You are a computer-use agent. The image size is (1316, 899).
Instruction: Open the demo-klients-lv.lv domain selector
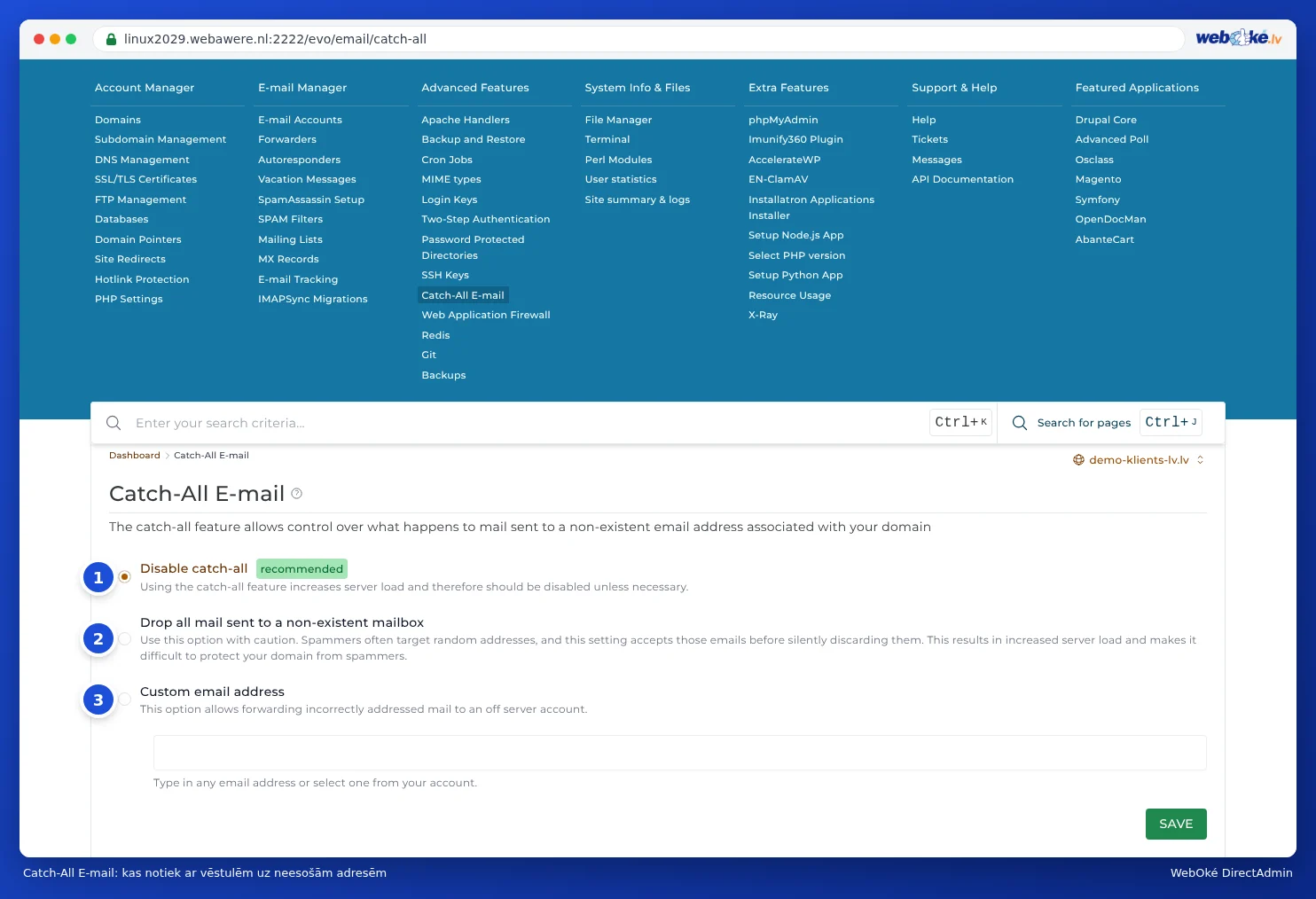(1139, 460)
